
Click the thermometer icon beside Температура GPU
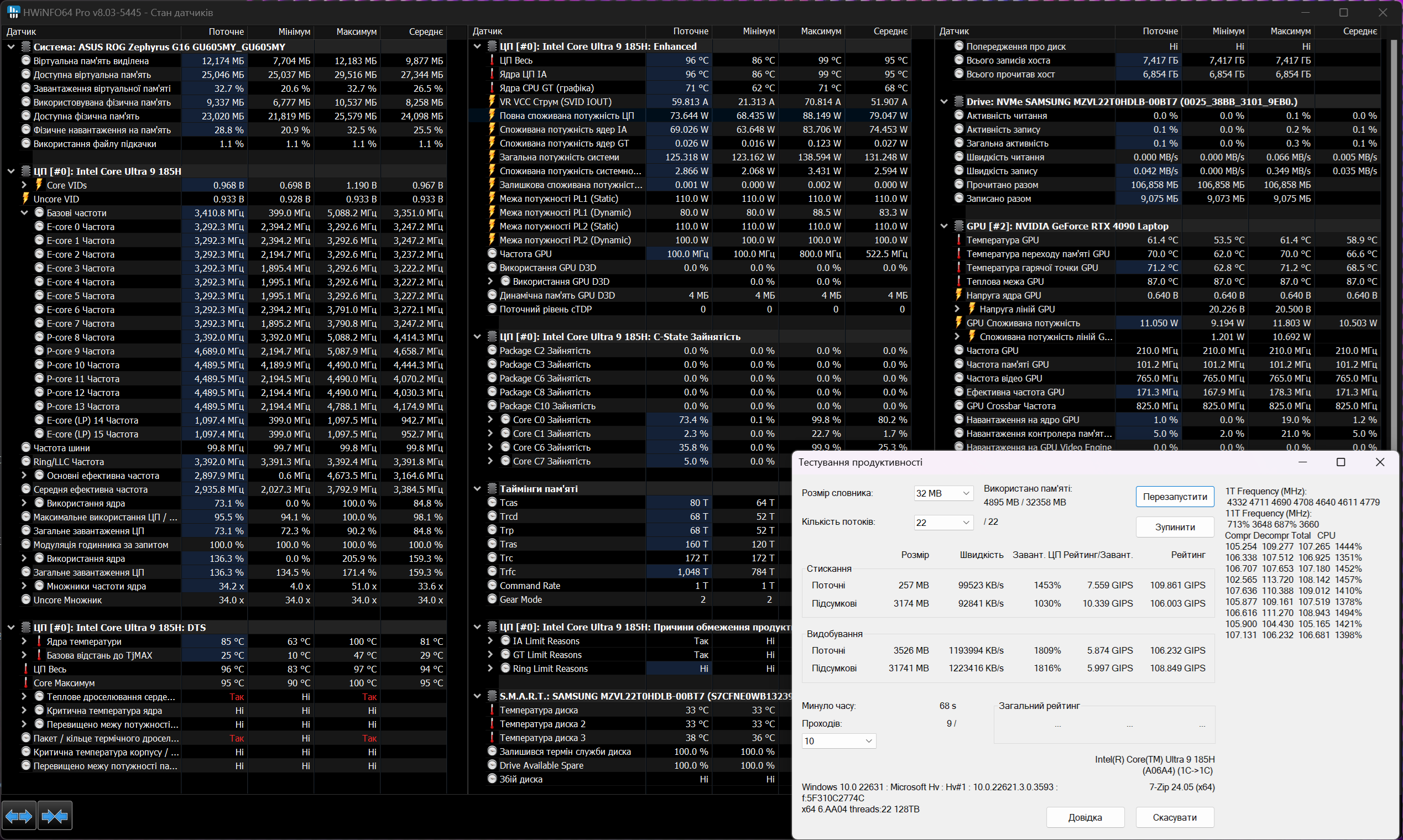click(x=959, y=240)
